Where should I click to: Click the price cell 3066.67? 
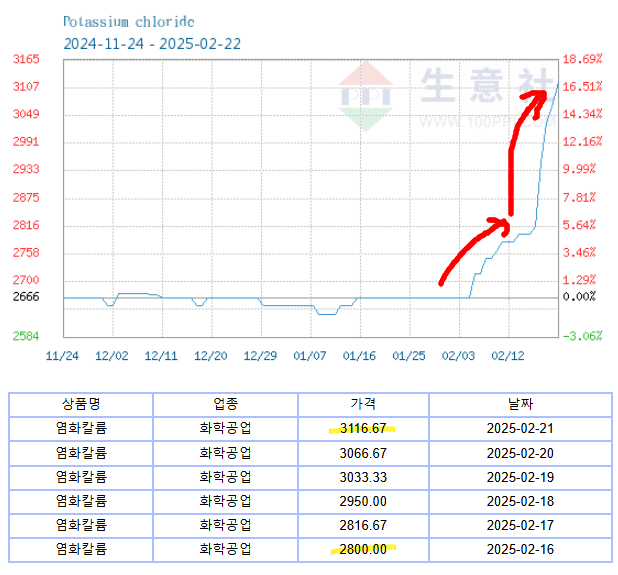coord(363,453)
